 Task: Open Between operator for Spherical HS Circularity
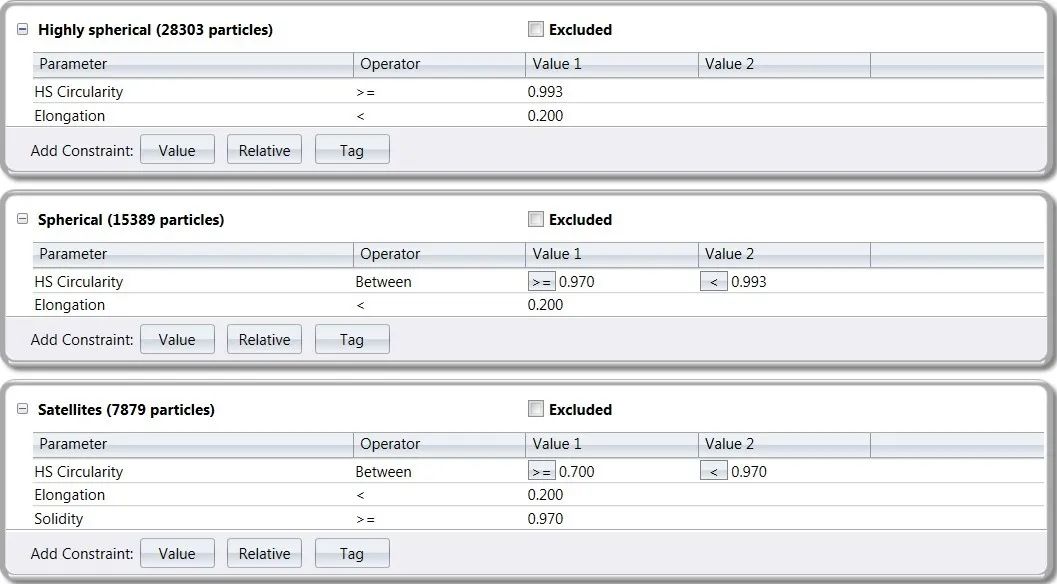click(x=383, y=282)
